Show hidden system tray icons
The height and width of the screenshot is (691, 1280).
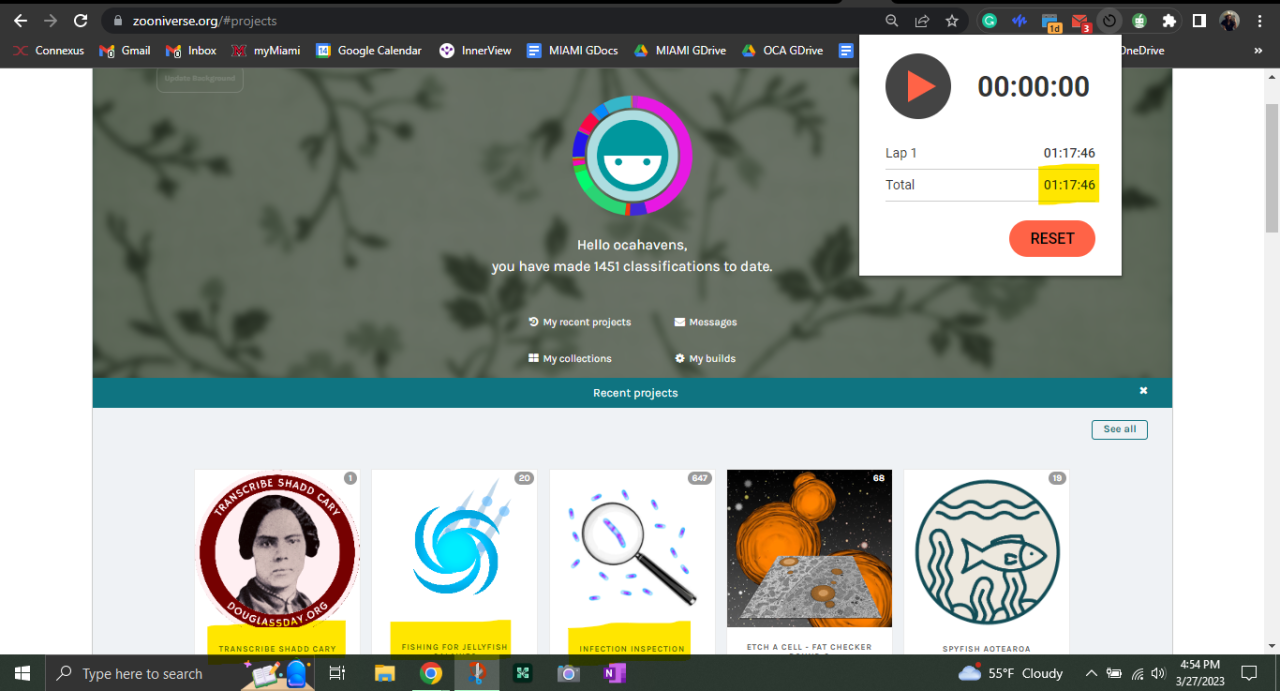pyautogui.click(x=1091, y=673)
